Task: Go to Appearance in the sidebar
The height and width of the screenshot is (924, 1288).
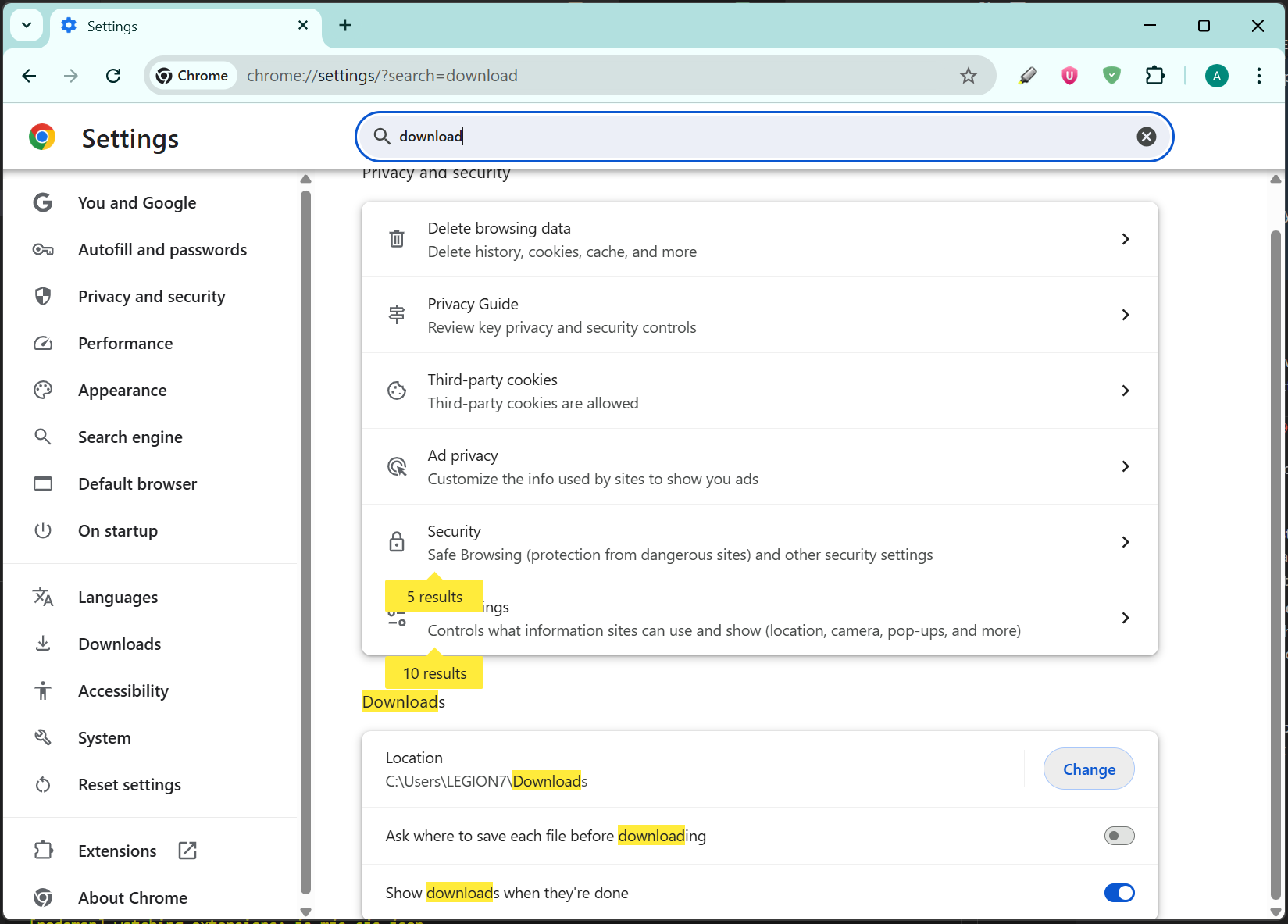Action: (x=122, y=391)
